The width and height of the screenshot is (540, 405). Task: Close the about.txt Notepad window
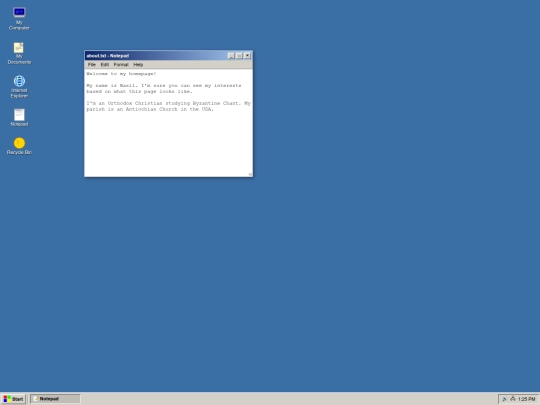pos(248,56)
